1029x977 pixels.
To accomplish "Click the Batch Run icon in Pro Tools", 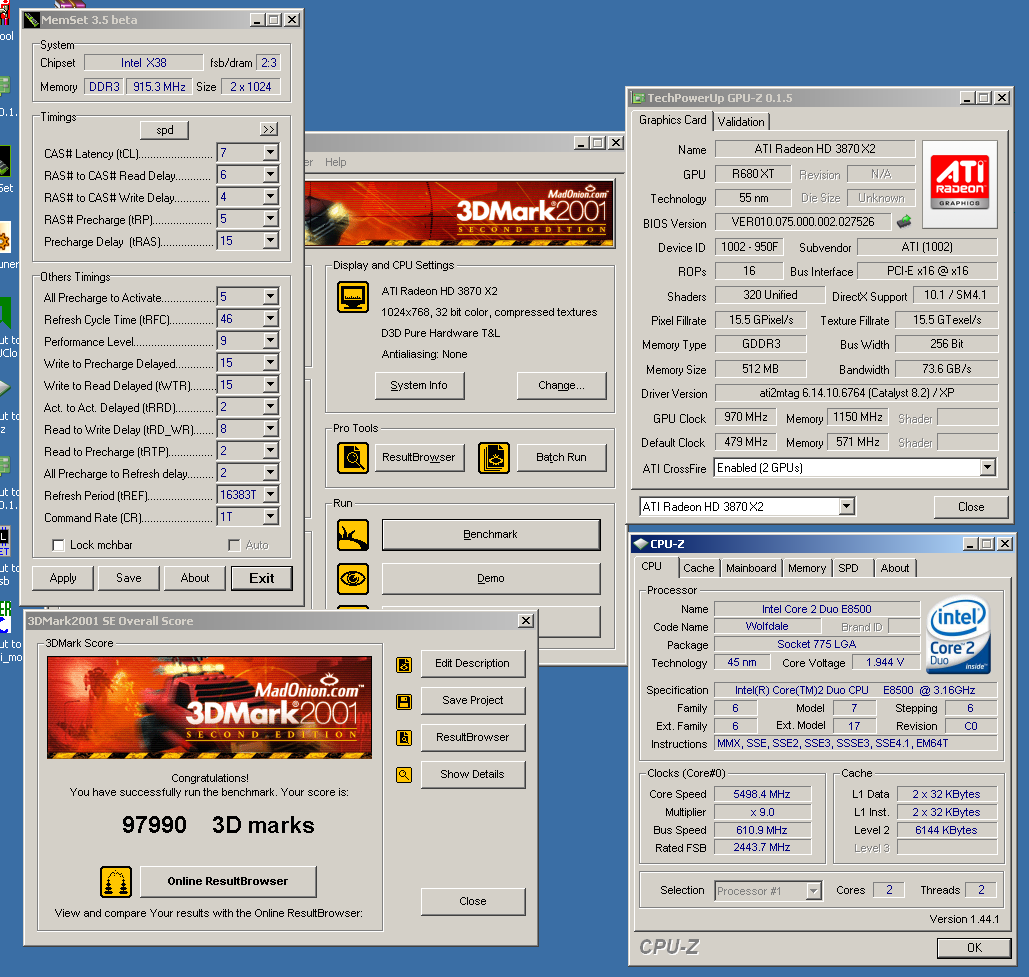I will pos(494,457).
